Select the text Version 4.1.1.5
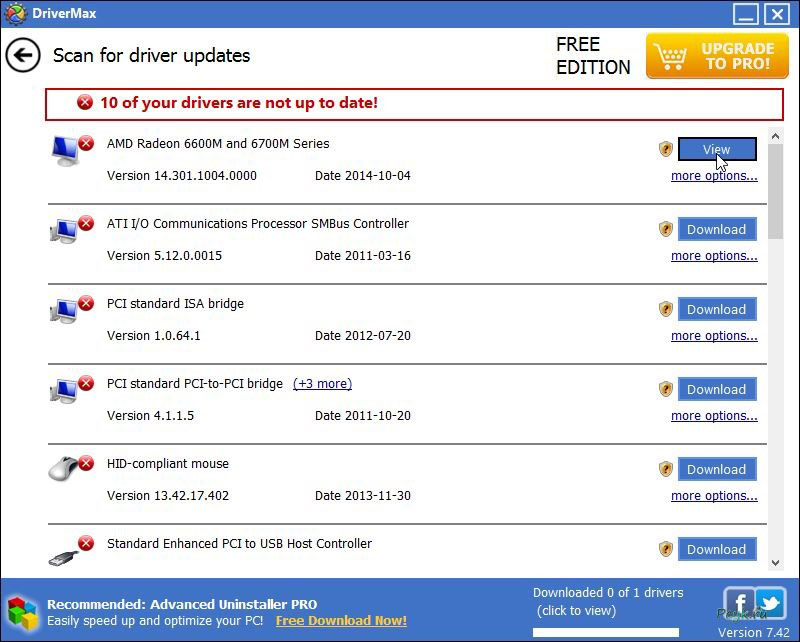The width and height of the screenshot is (800, 642). coord(151,416)
